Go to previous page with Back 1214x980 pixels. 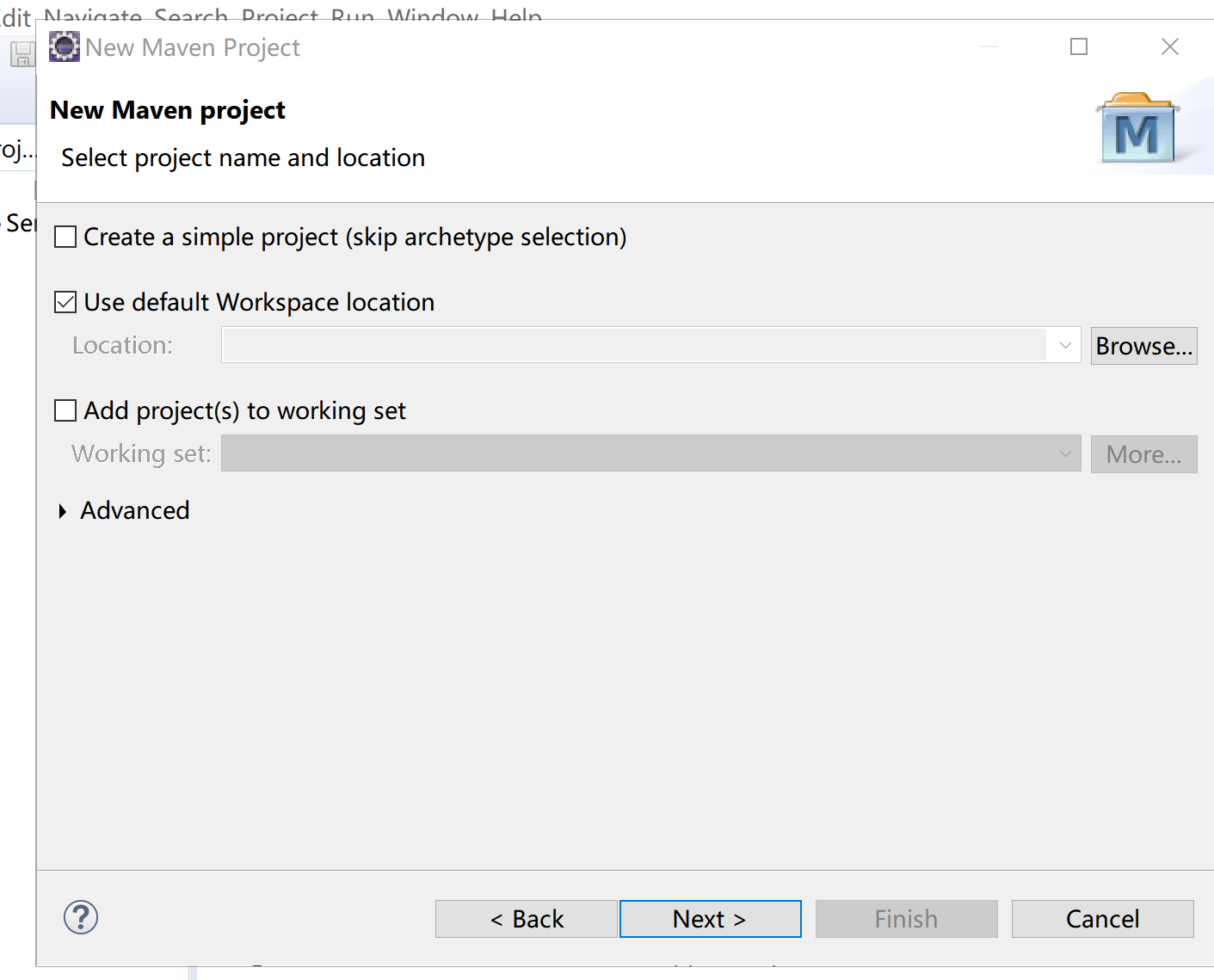[527, 919]
